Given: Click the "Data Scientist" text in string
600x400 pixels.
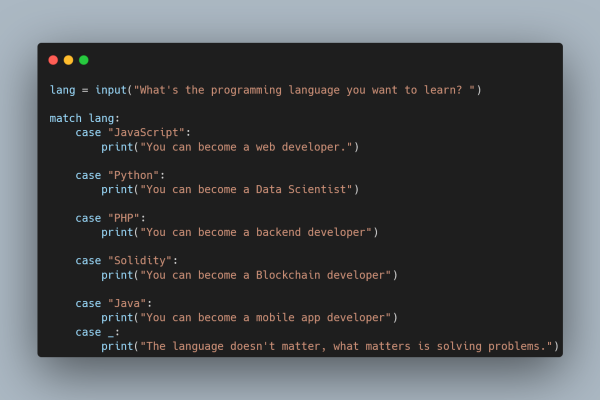Looking at the screenshot, I should point(301,189).
